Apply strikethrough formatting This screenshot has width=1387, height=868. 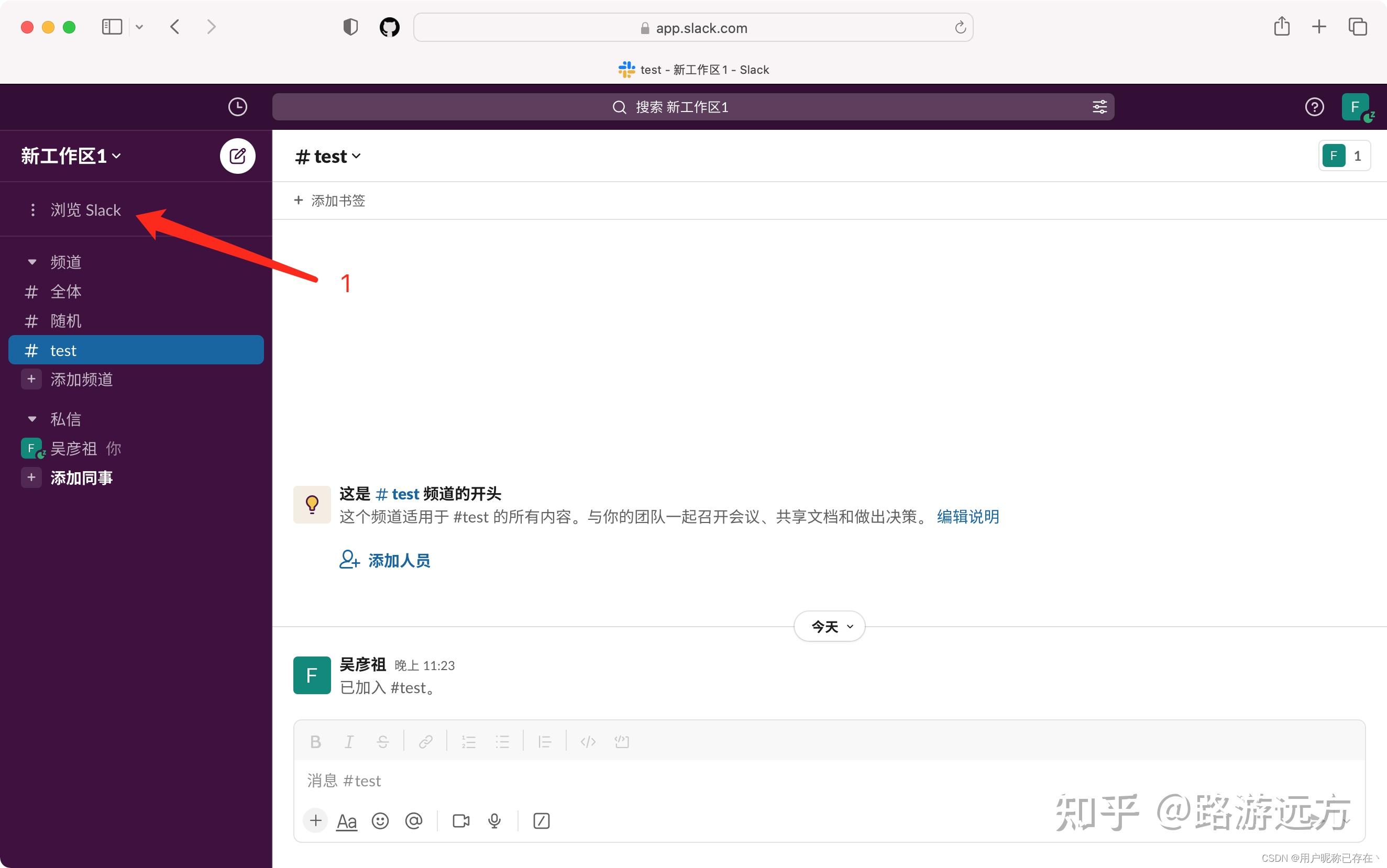click(x=382, y=741)
